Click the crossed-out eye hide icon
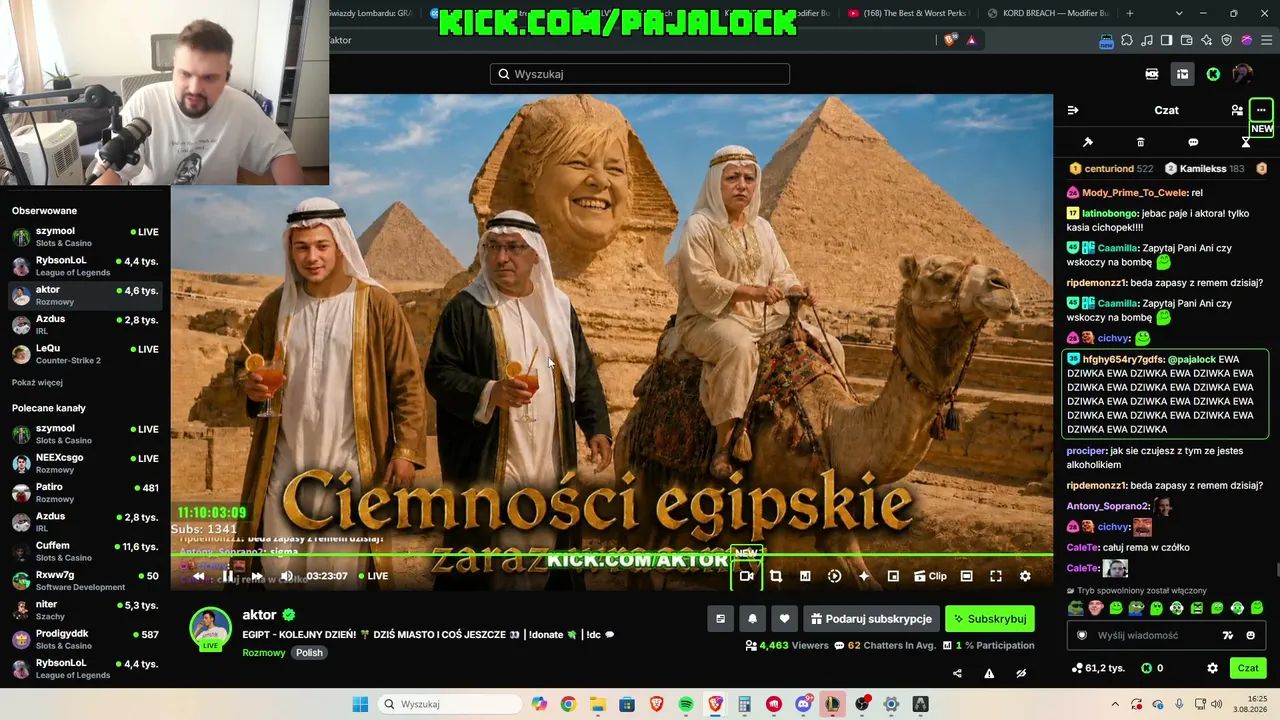1280x720 pixels. (x=1021, y=673)
